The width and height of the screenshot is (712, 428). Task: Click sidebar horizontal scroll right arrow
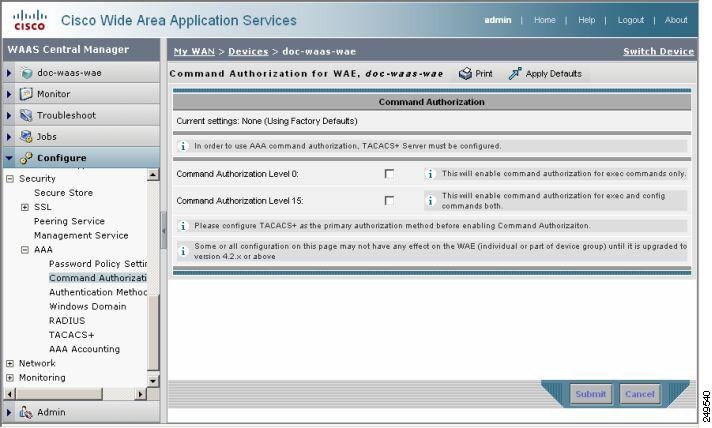141,394
